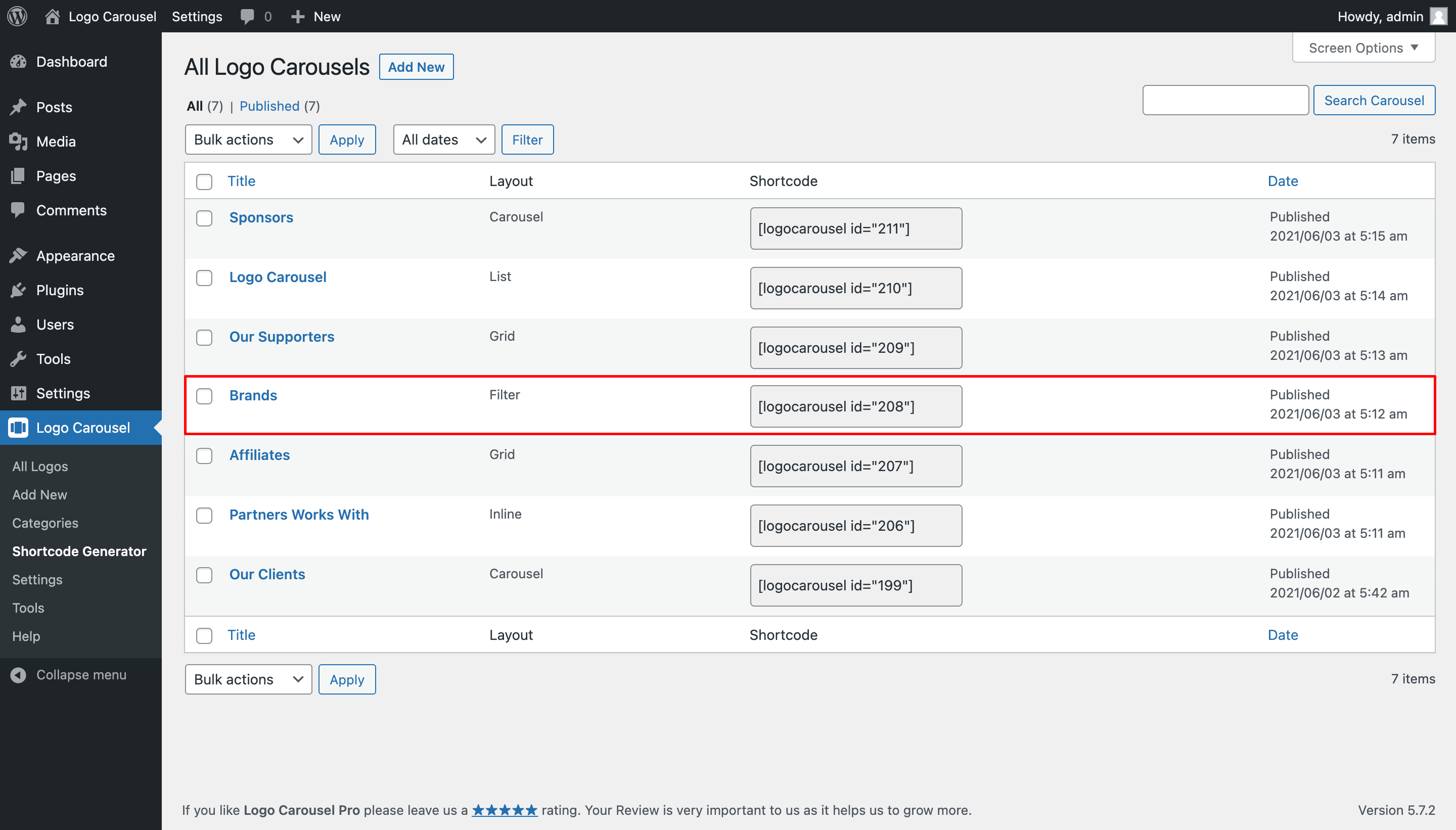The image size is (1456, 830).
Task: Click the Add New button beside page title
Action: [x=416, y=67]
